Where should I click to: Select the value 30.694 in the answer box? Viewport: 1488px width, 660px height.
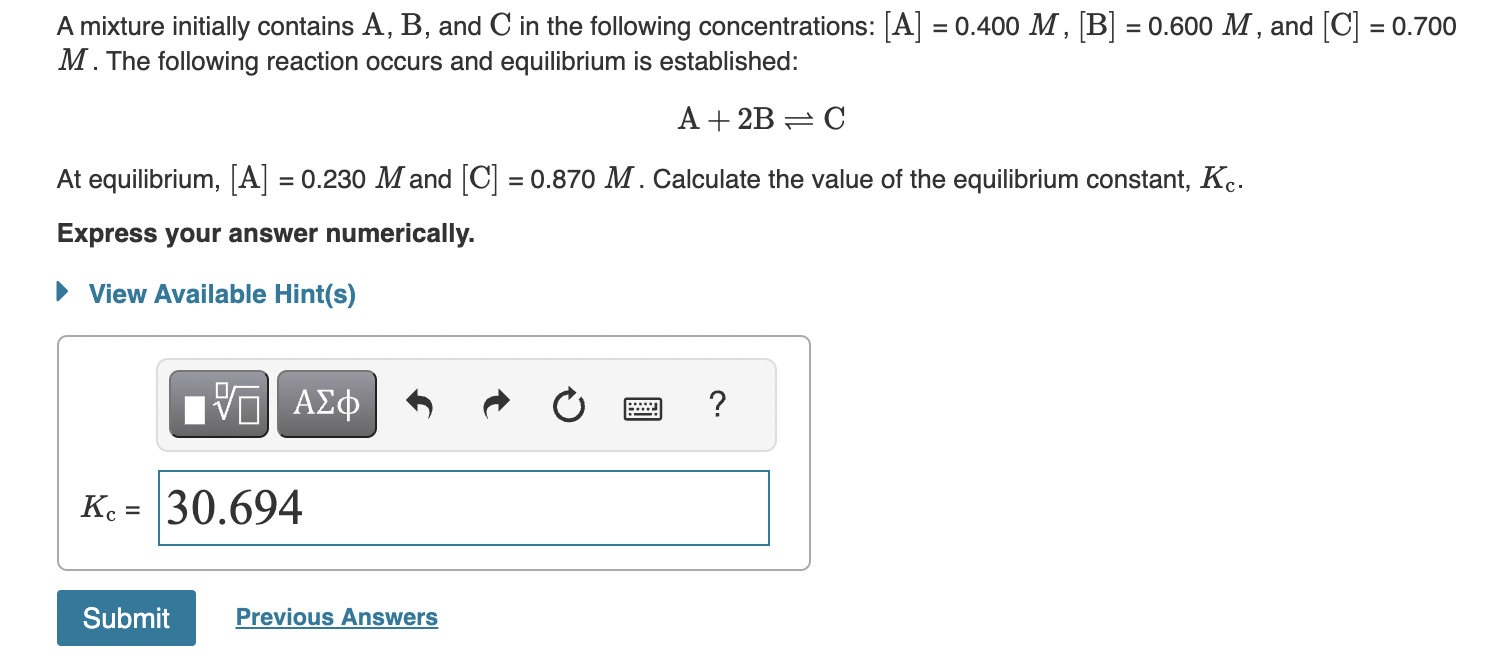[x=235, y=508]
